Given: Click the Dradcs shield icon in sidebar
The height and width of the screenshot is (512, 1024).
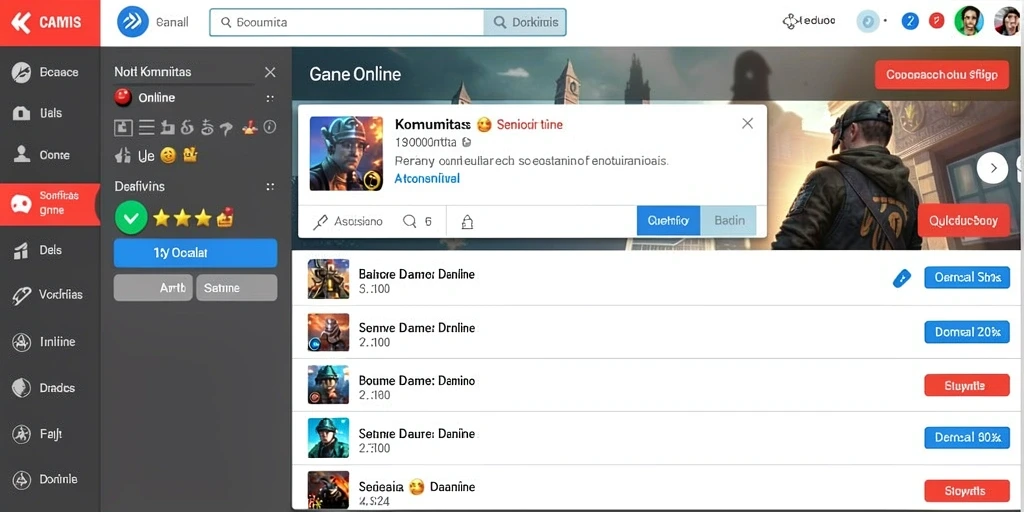Looking at the screenshot, I should click(x=22, y=387).
